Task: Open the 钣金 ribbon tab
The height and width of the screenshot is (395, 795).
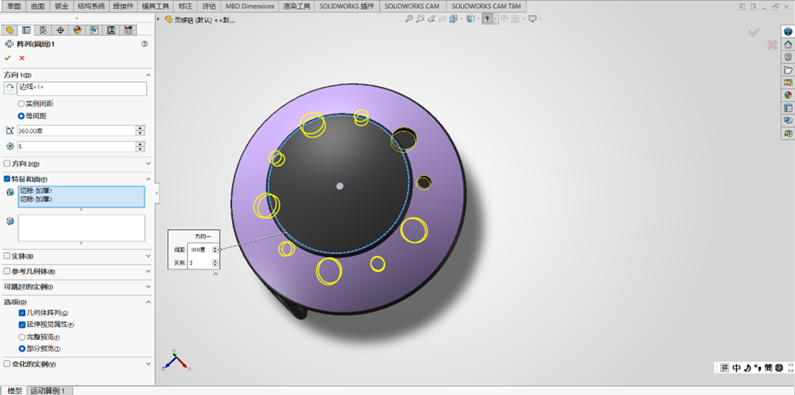Action: coord(61,6)
